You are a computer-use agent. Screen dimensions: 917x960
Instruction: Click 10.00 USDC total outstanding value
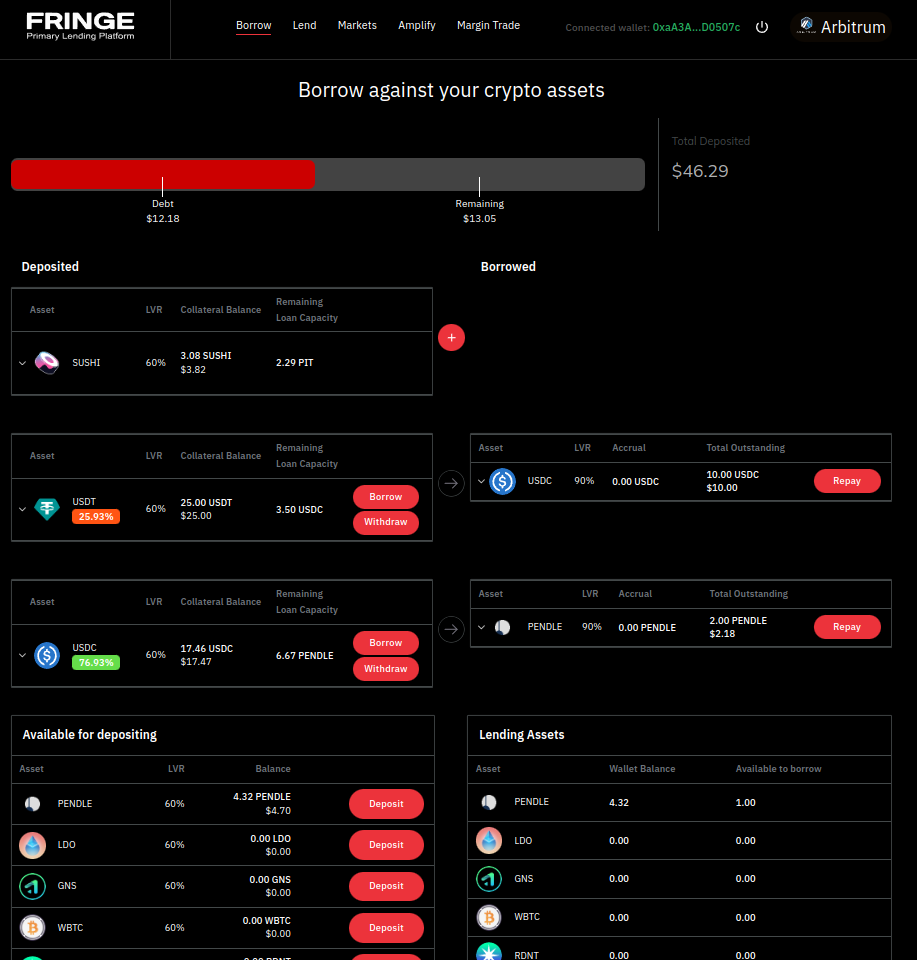(733, 474)
